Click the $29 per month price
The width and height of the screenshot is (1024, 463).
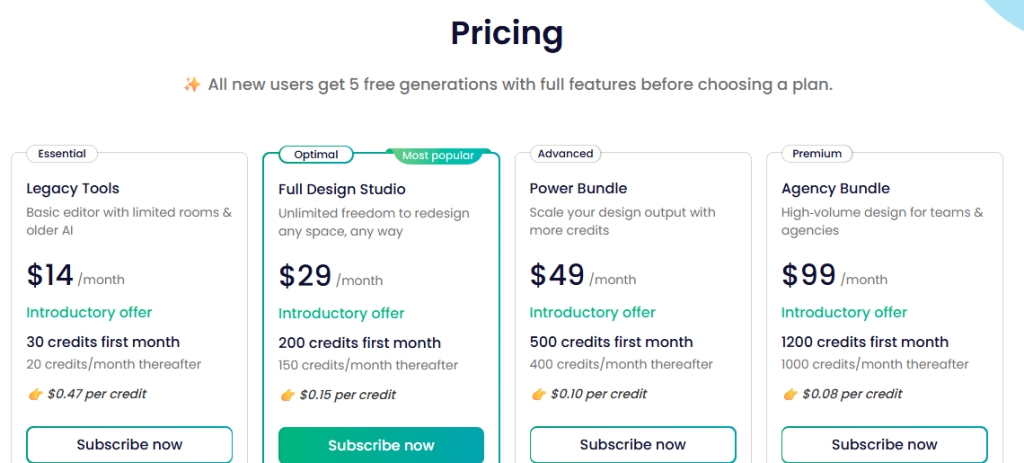point(305,275)
